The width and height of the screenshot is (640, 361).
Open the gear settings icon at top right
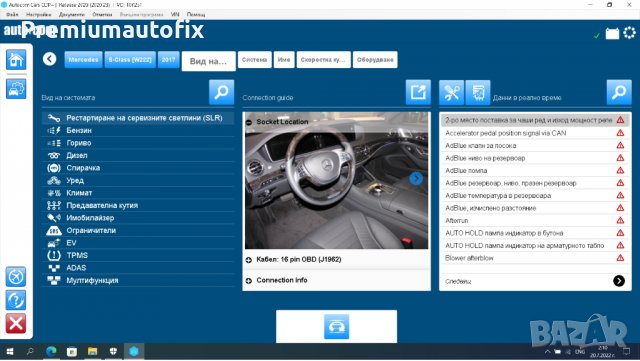coord(629,33)
